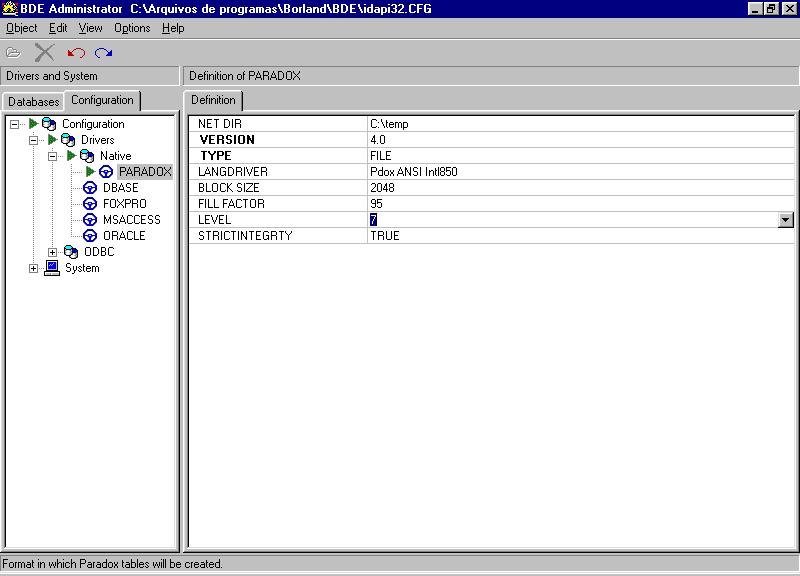The image size is (800, 576).
Task: Click the ORACLE driver icon
Action: 90,236
